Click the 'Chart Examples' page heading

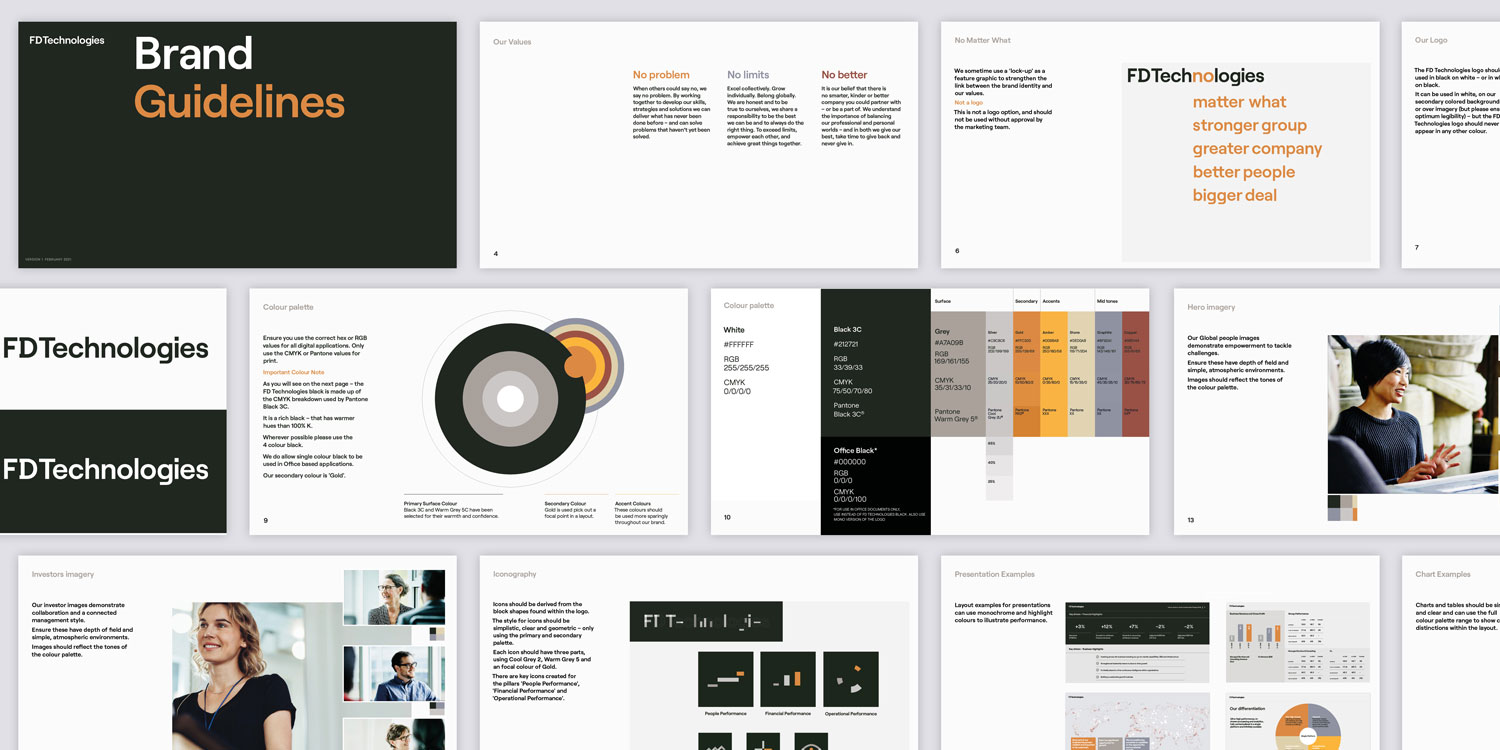[1443, 575]
